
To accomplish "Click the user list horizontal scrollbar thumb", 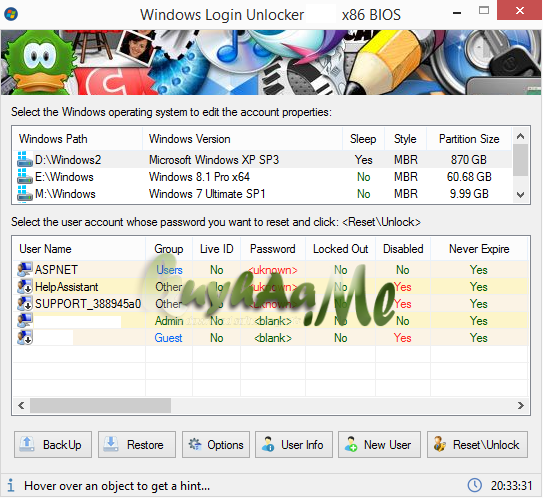I will (100, 405).
